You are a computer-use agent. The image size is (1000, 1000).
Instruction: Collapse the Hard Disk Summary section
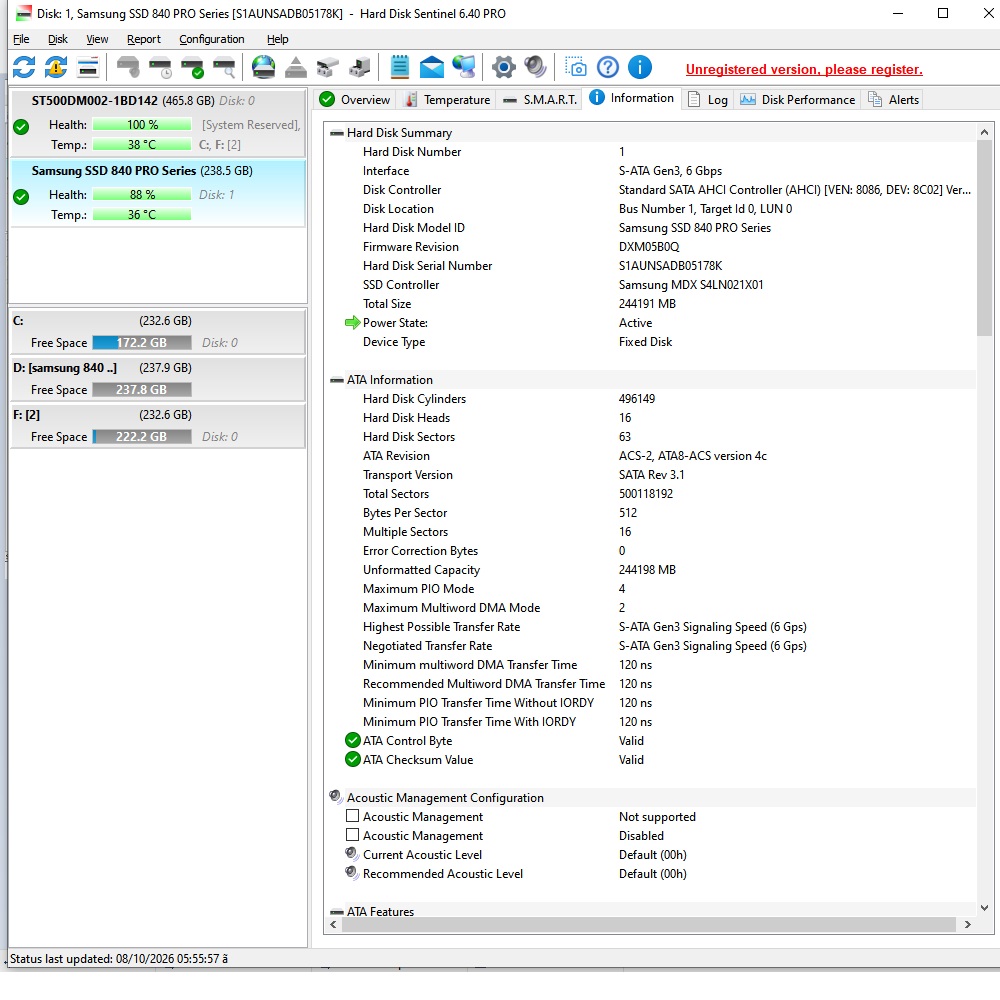coord(337,133)
